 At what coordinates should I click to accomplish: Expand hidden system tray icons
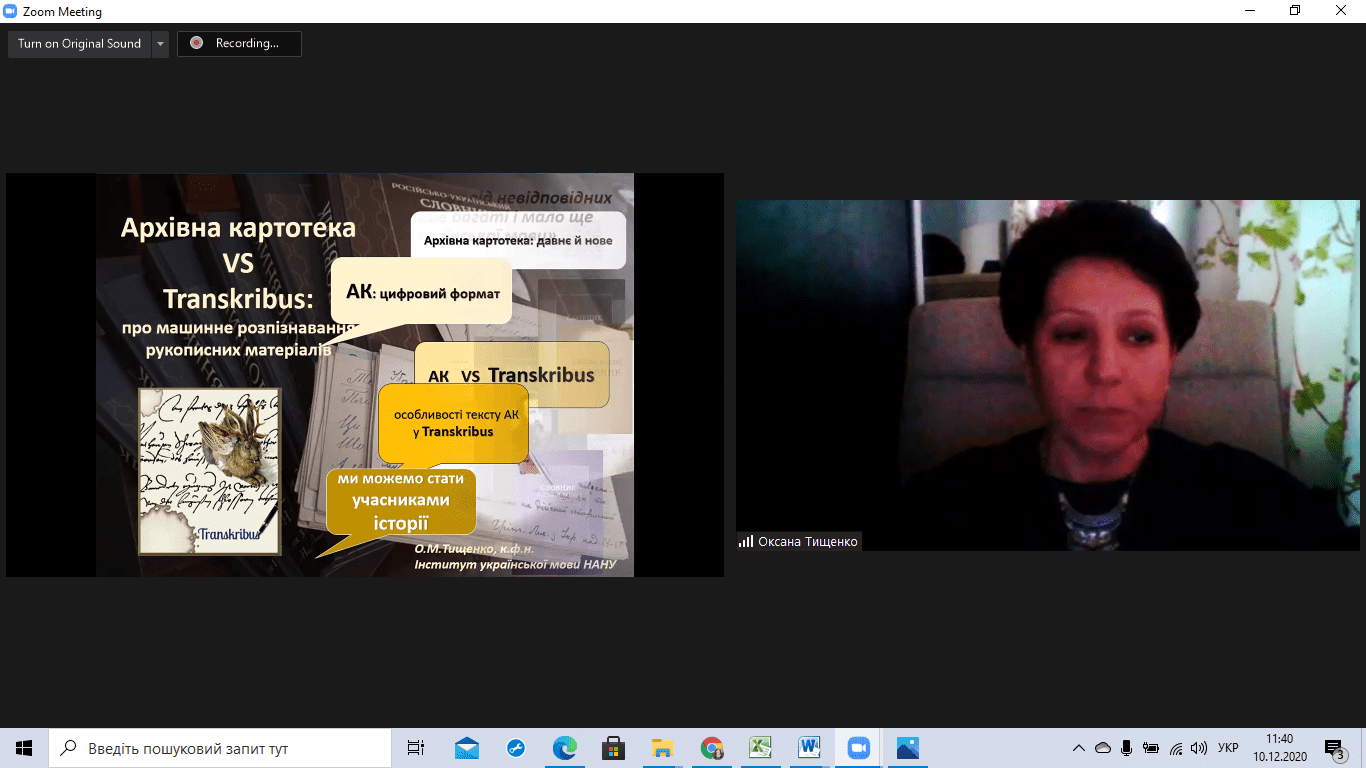pyautogui.click(x=1078, y=748)
